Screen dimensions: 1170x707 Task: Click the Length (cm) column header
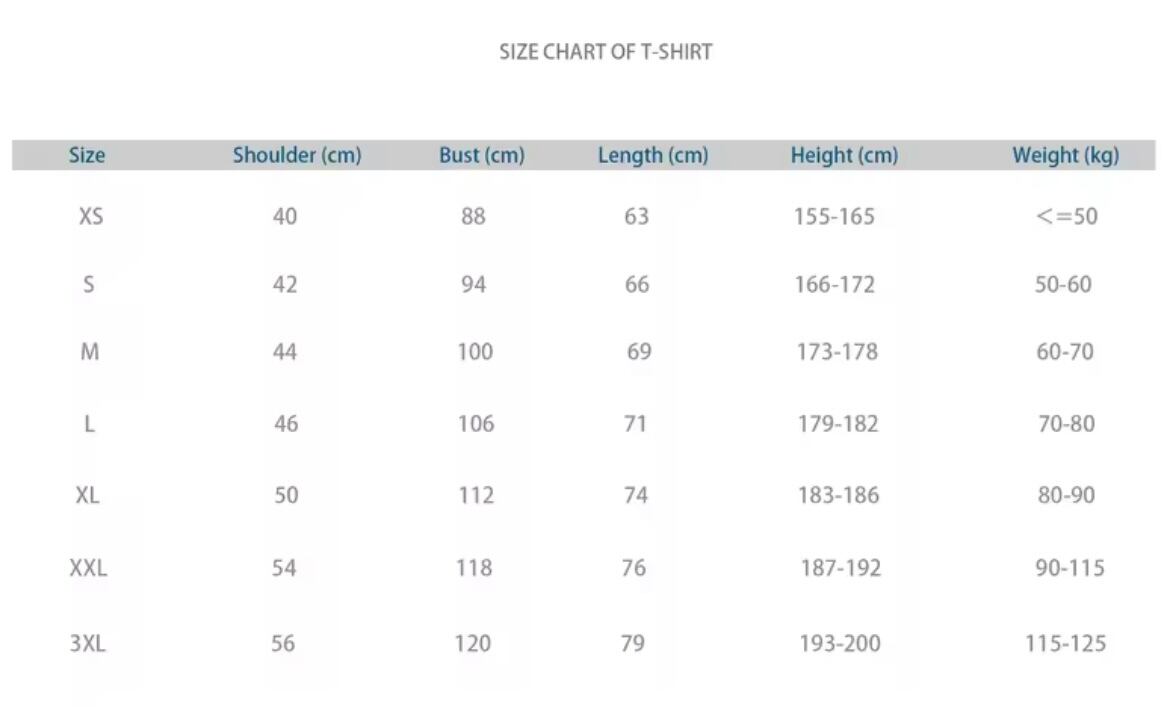[x=652, y=155]
